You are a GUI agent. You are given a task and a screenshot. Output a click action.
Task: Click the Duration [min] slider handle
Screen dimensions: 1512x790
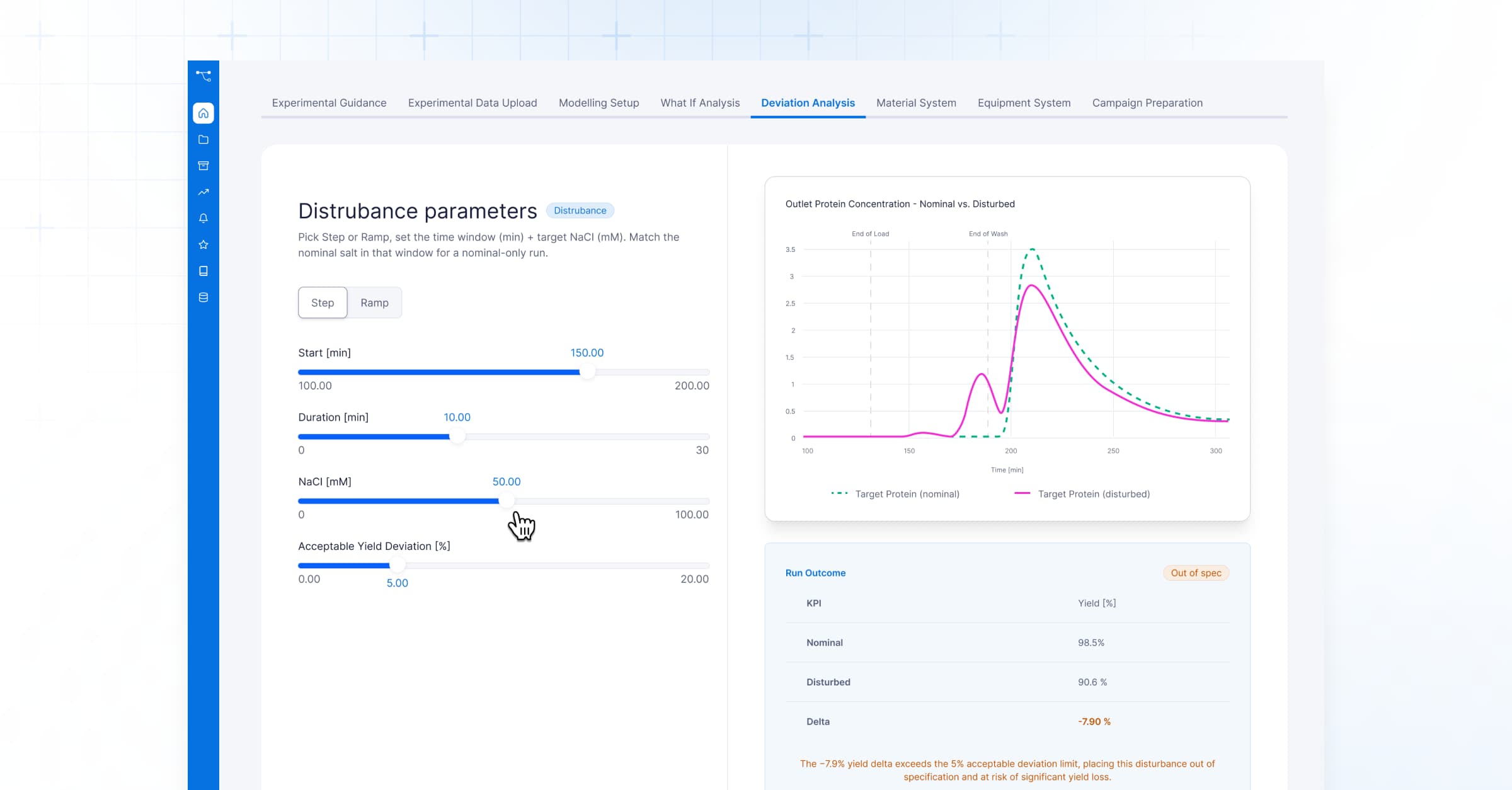point(457,437)
